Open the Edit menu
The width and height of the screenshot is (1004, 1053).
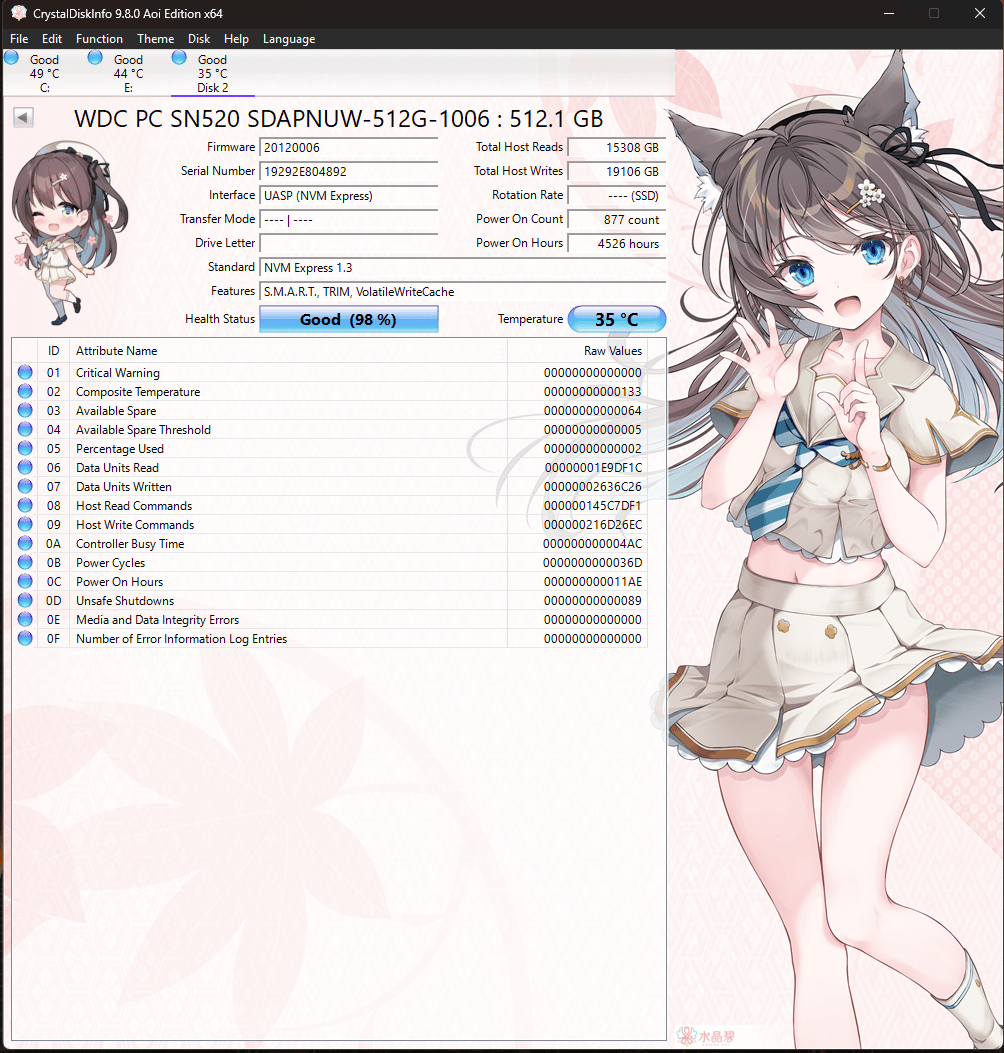pos(52,39)
